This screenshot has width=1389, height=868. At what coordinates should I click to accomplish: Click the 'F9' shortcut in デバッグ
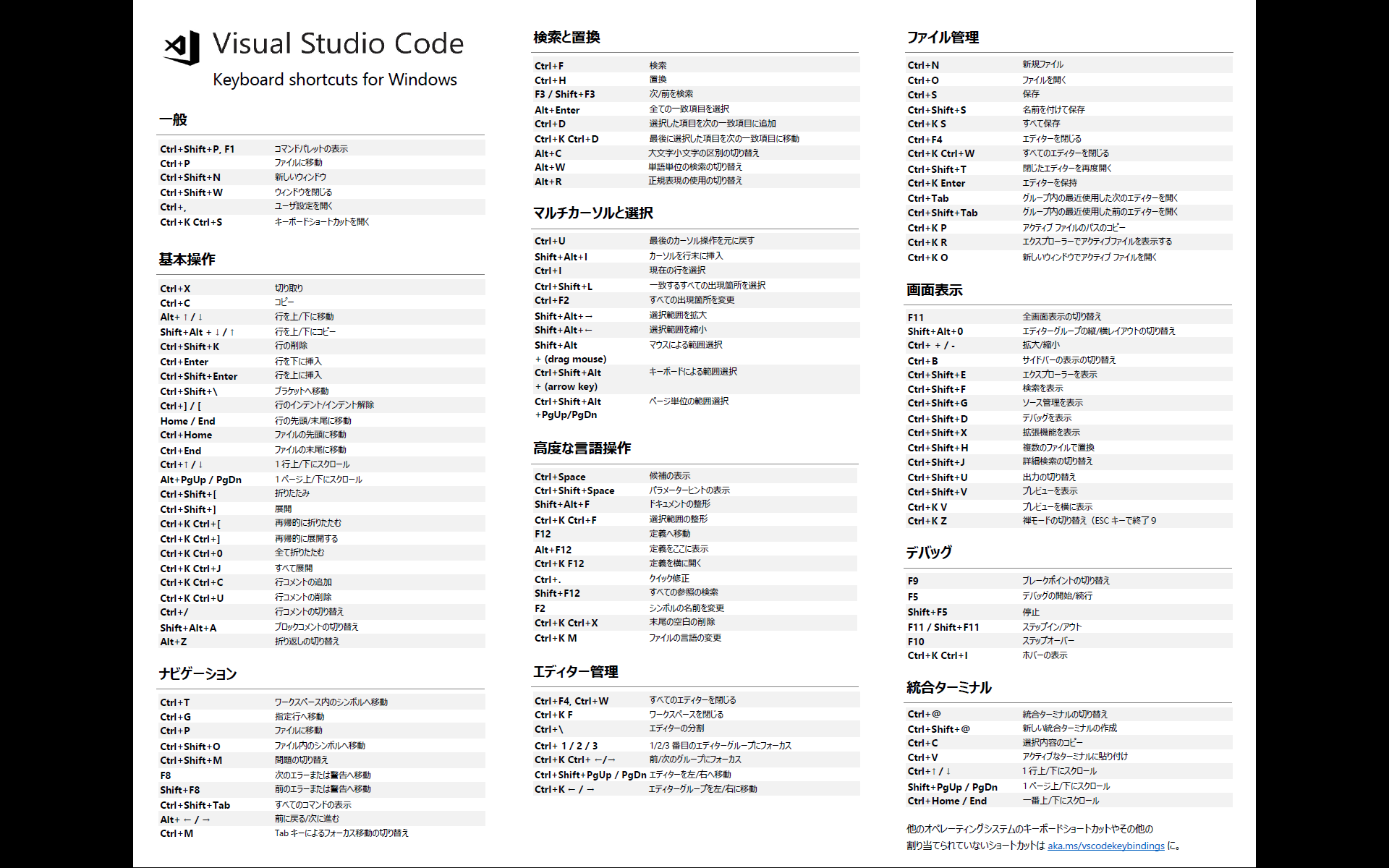pyautogui.click(x=913, y=581)
